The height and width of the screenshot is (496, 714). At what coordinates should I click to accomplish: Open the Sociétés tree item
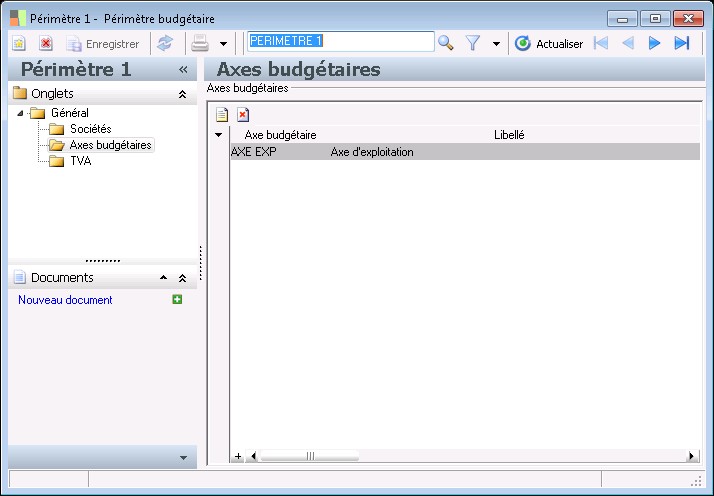point(80,129)
